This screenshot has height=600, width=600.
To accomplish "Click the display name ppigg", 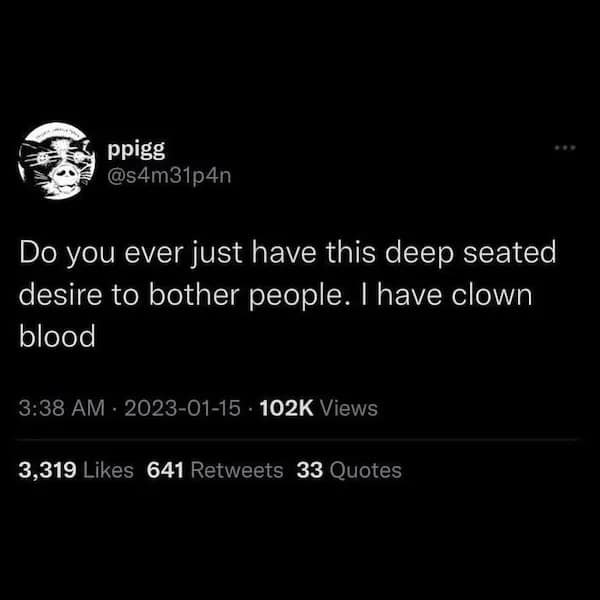I will click(x=136, y=149).
